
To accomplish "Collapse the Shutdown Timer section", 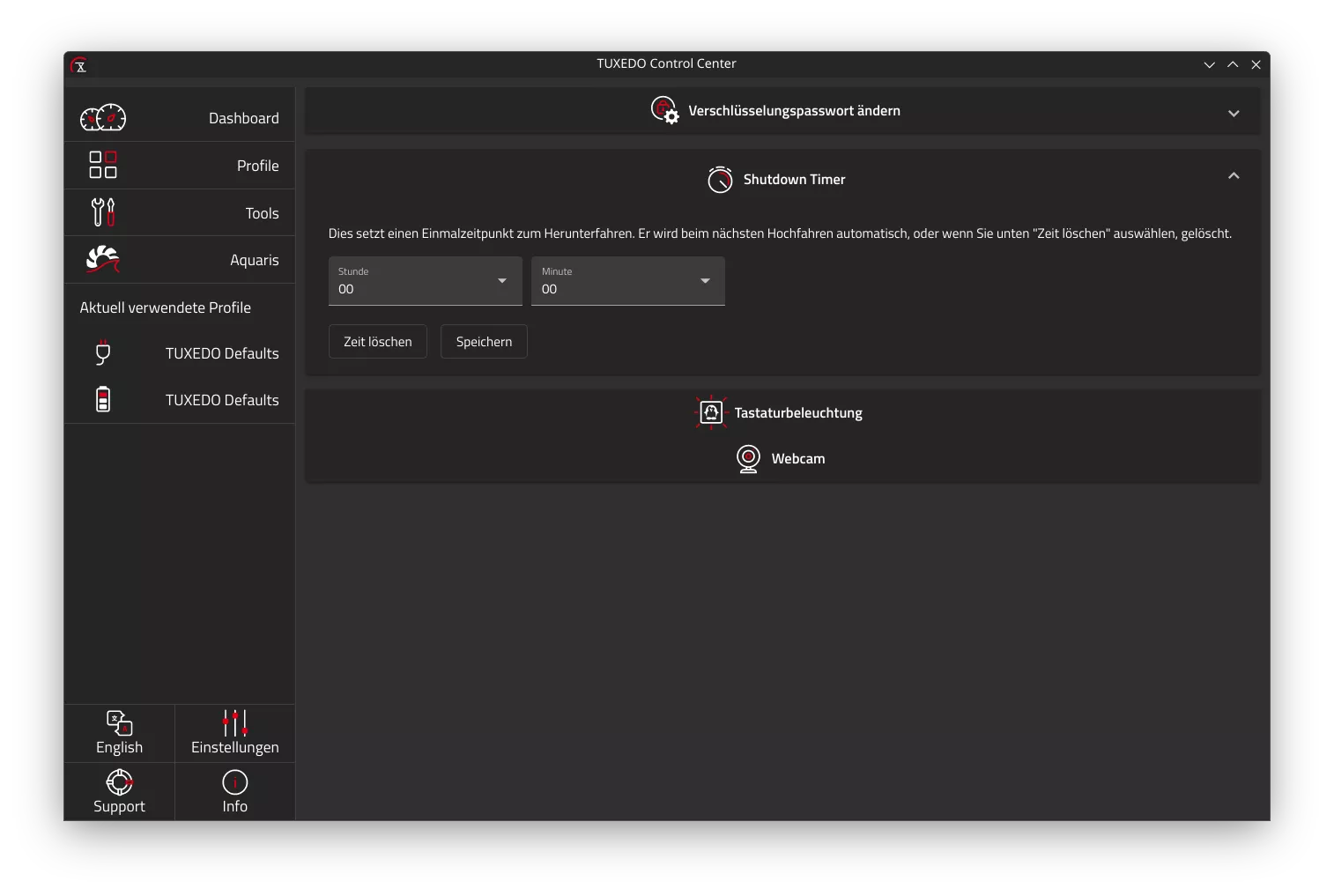I will point(1234,175).
